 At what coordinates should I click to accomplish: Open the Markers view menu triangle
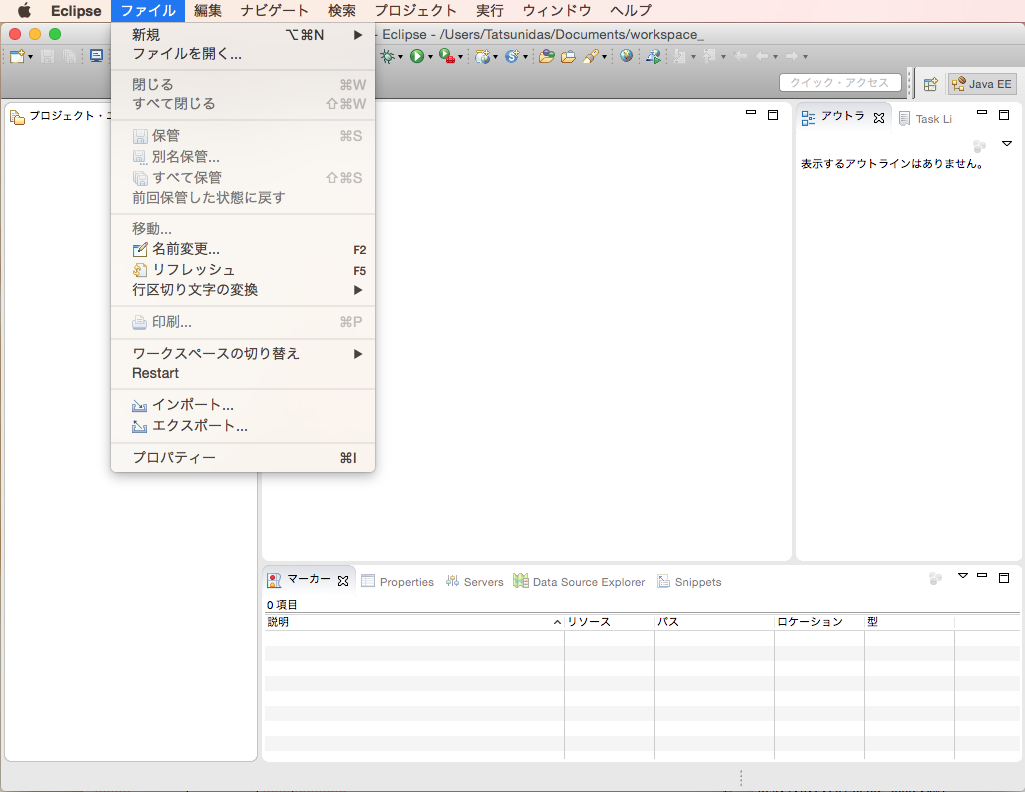[962, 576]
